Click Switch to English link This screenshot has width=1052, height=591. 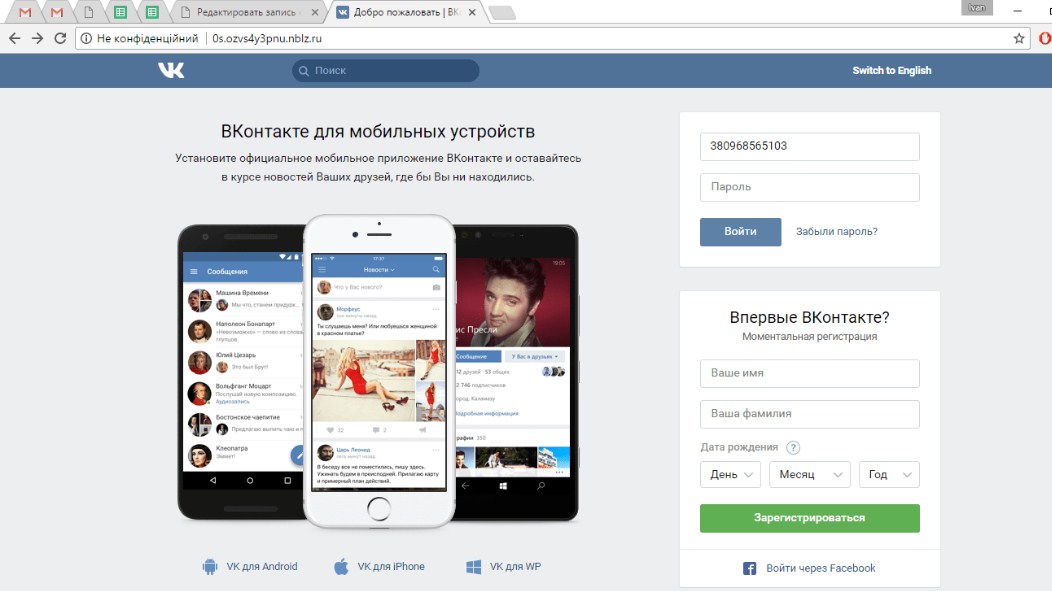pyautogui.click(x=891, y=71)
